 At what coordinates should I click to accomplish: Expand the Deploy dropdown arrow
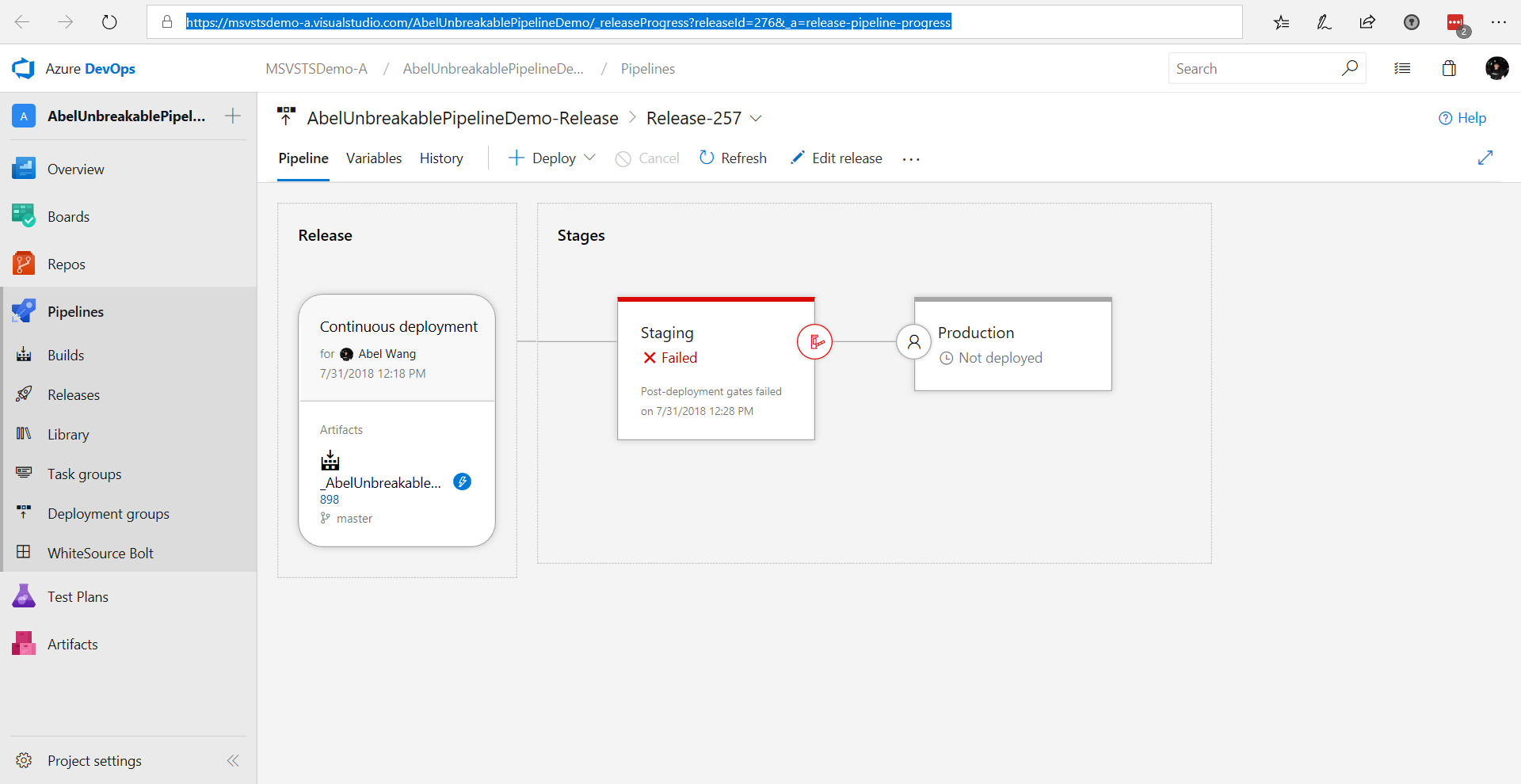[x=589, y=158]
